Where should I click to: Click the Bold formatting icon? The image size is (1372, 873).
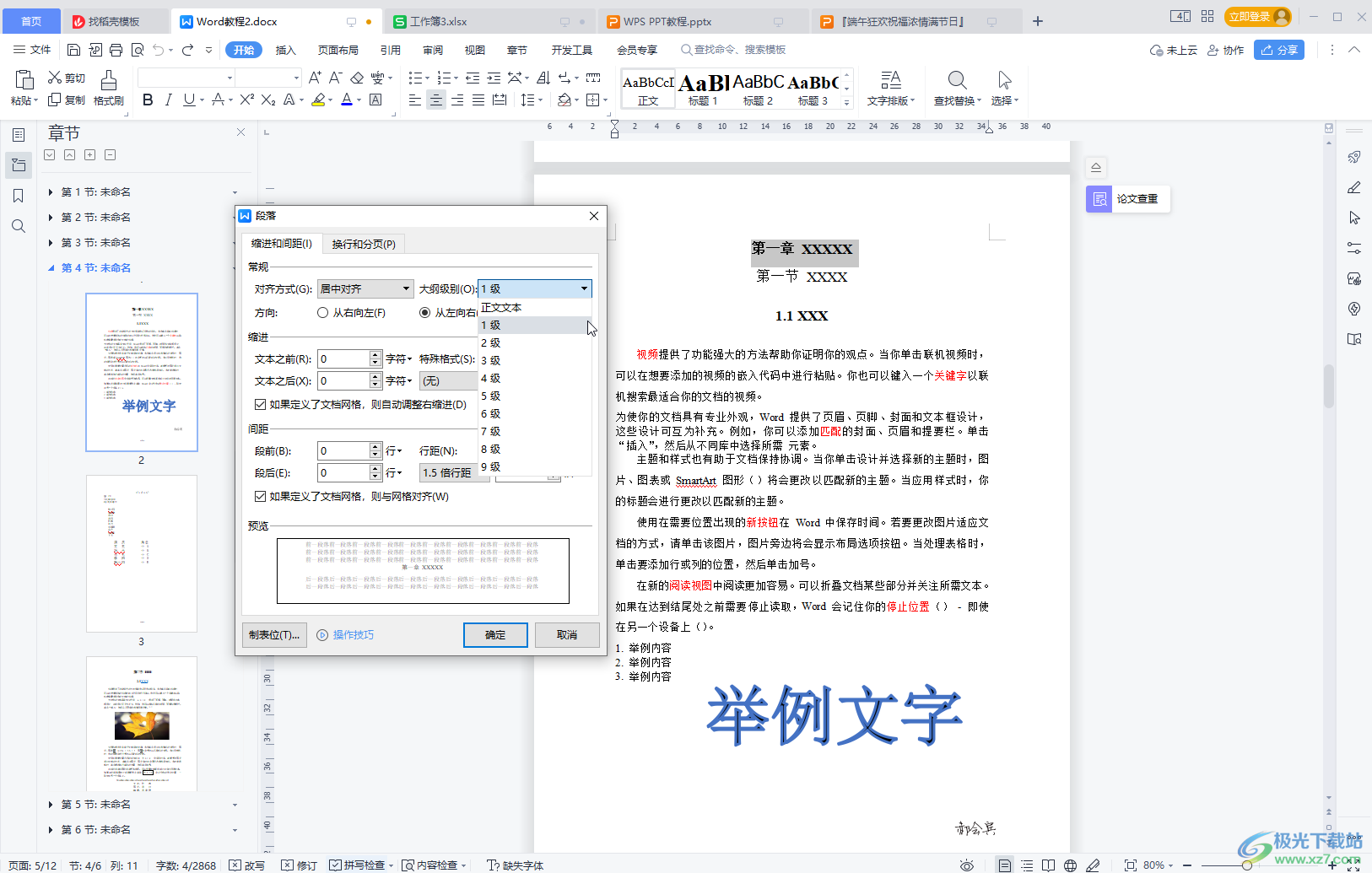(x=148, y=100)
